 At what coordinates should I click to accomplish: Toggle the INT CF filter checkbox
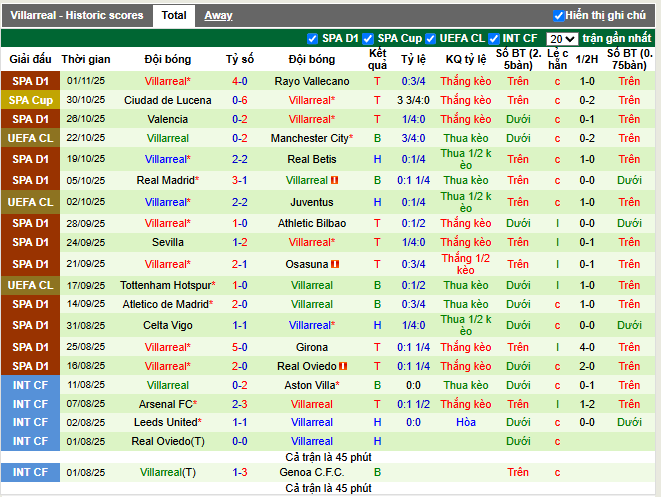coord(494,39)
